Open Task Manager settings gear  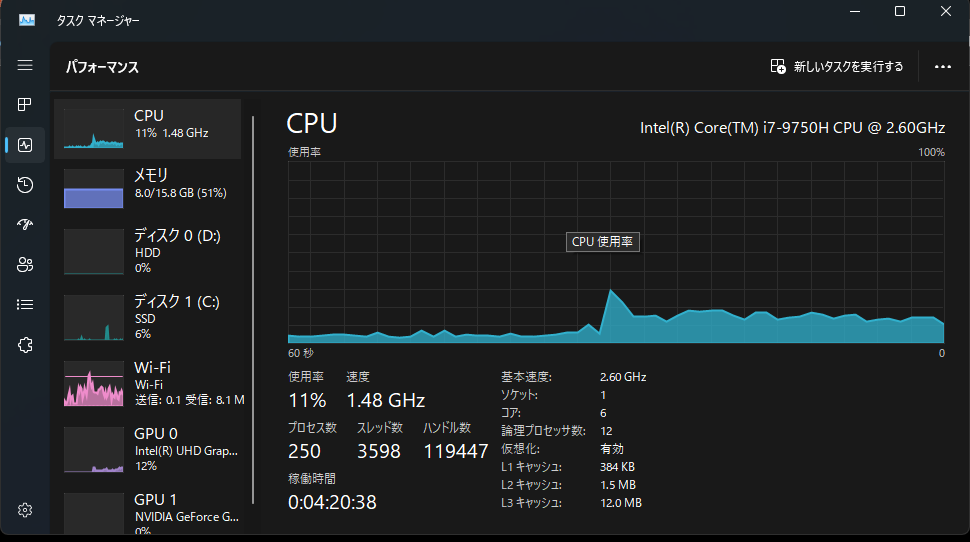pyautogui.click(x=25, y=510)
